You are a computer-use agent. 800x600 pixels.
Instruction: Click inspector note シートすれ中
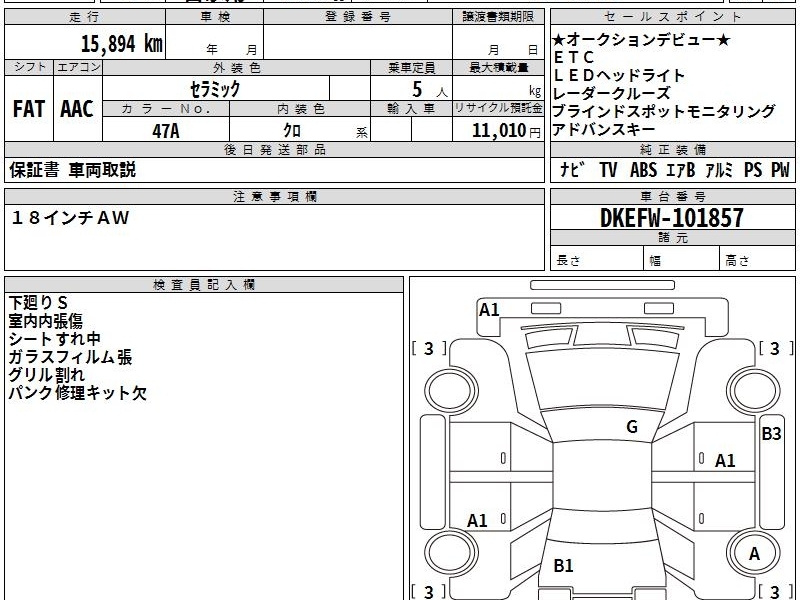(55, 339)
